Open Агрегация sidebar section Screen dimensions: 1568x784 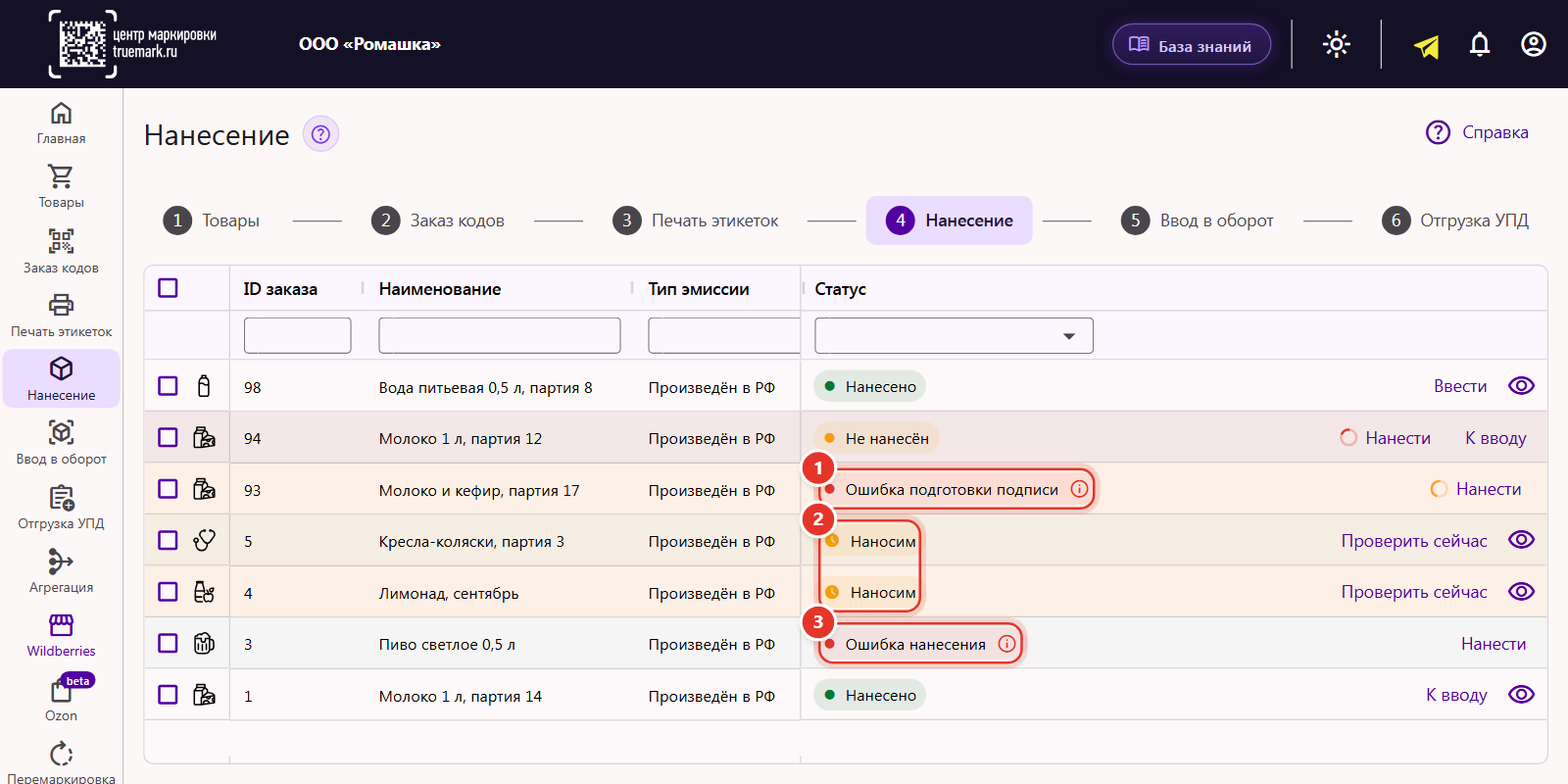pos(61,571)
